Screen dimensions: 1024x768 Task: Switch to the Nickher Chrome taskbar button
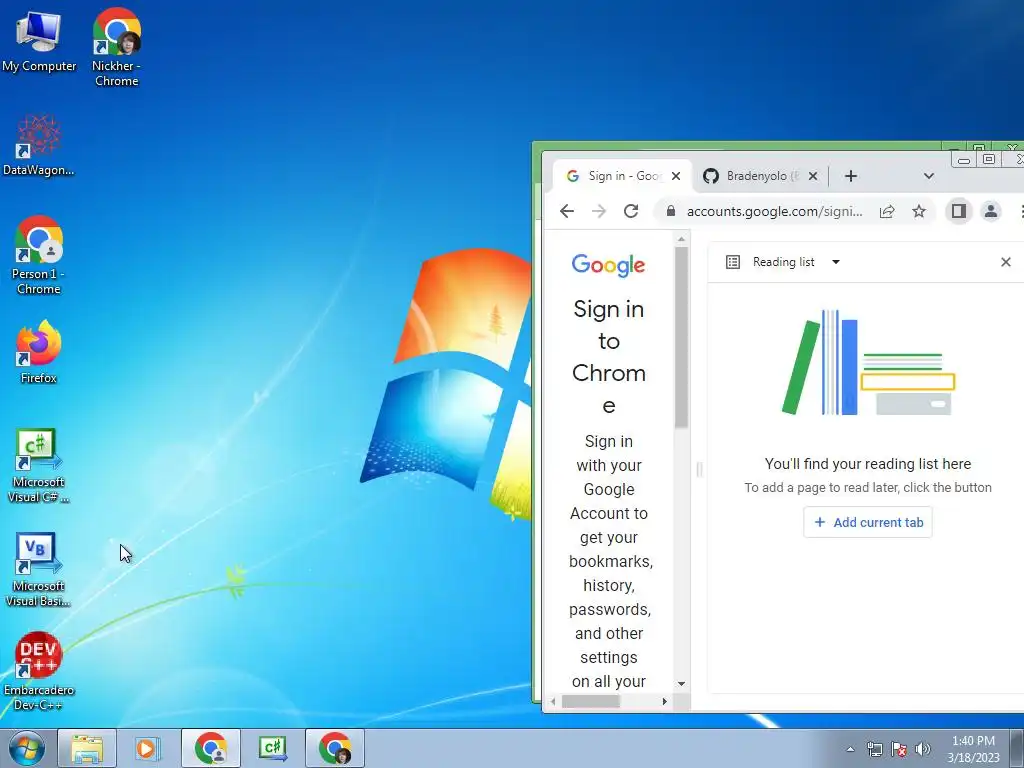tap(334, 748)
